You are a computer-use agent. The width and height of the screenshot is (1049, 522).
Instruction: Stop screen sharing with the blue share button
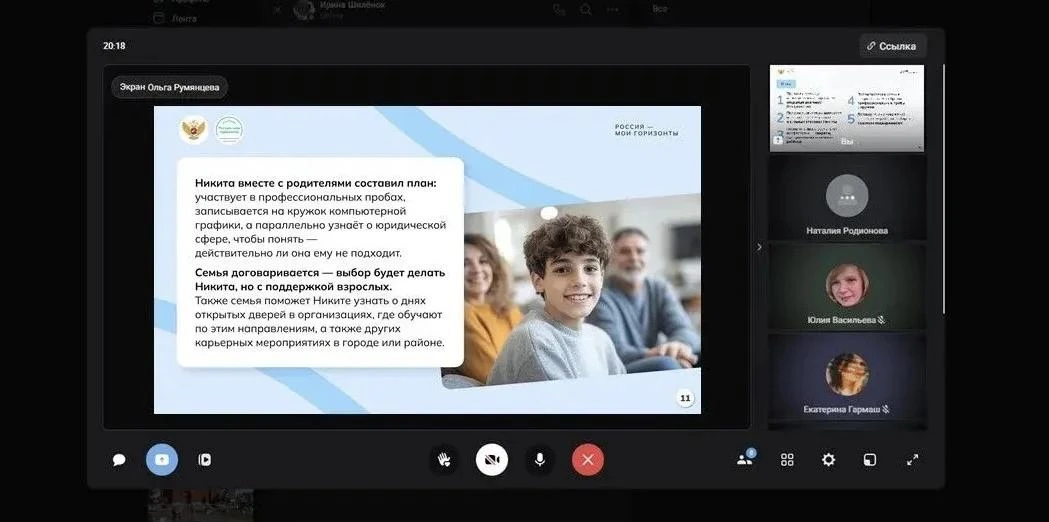point(162,460)
